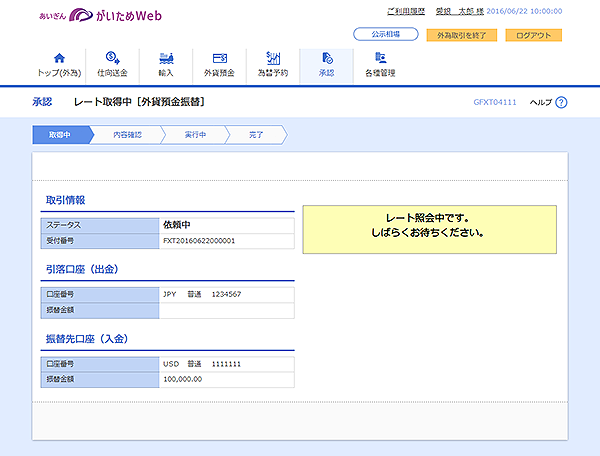This screenshot has height=456, width=600.
Task: Click the help question mark icon
Action: (561, 102)
